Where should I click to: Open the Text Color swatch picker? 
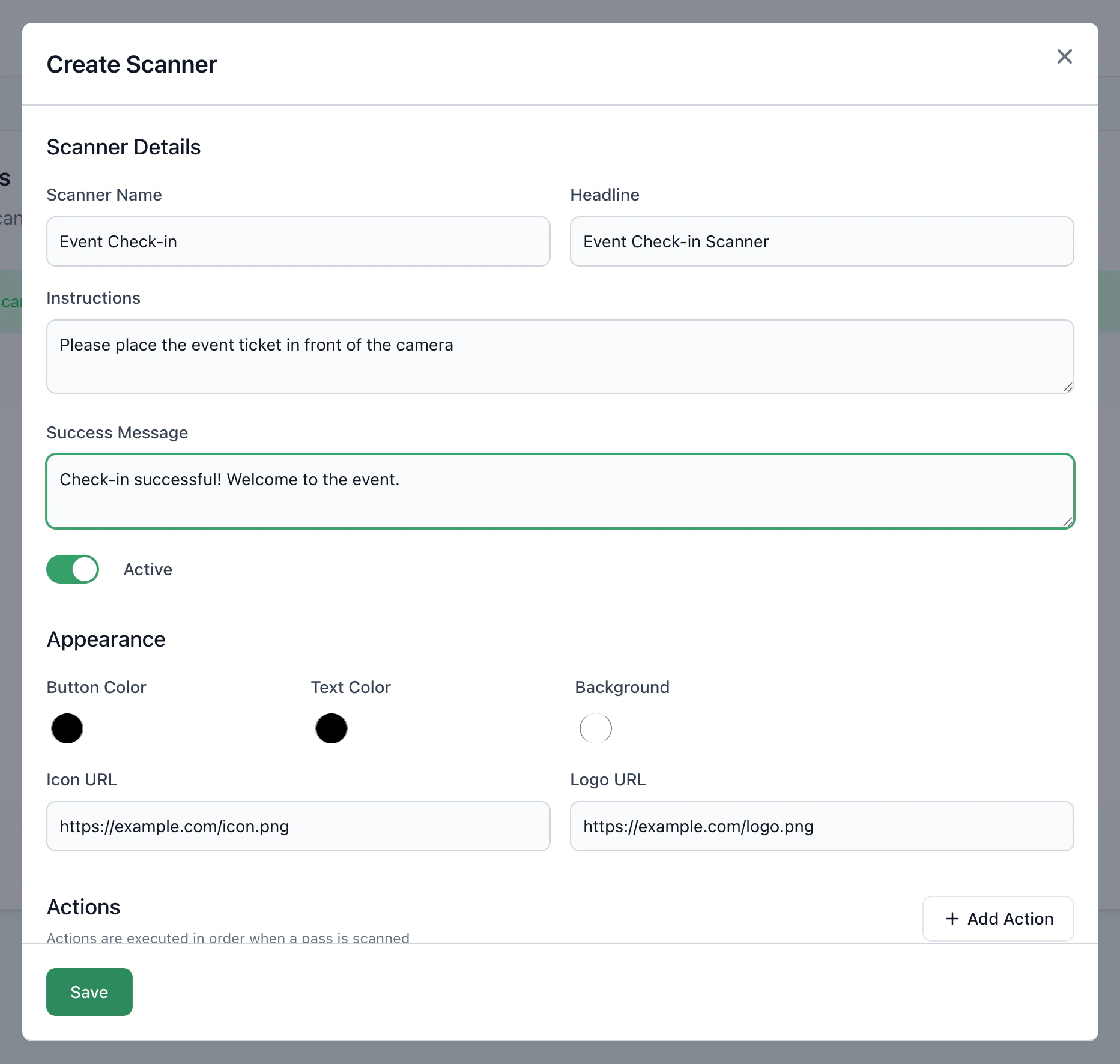[331, 728]
